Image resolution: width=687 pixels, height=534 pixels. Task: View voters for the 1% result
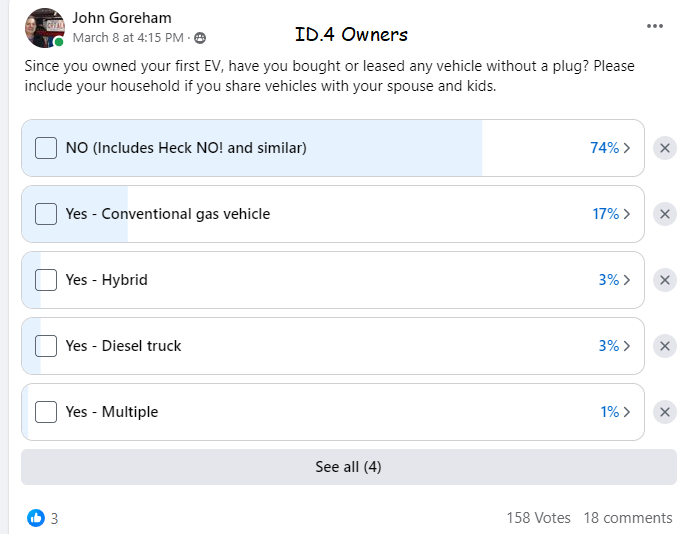615,412
